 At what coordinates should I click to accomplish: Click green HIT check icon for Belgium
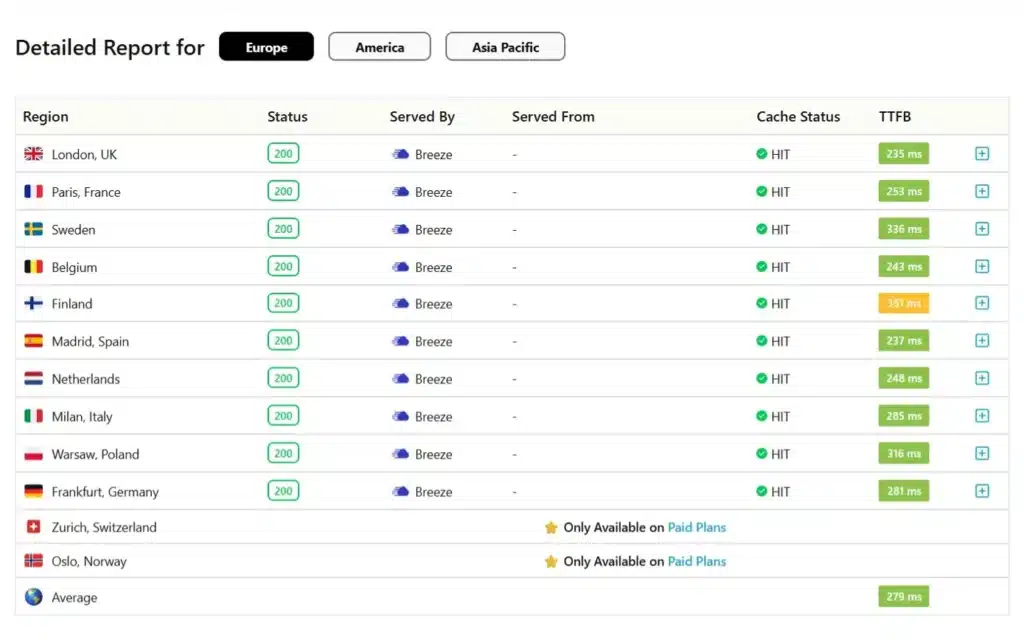[x=761, y=266]
